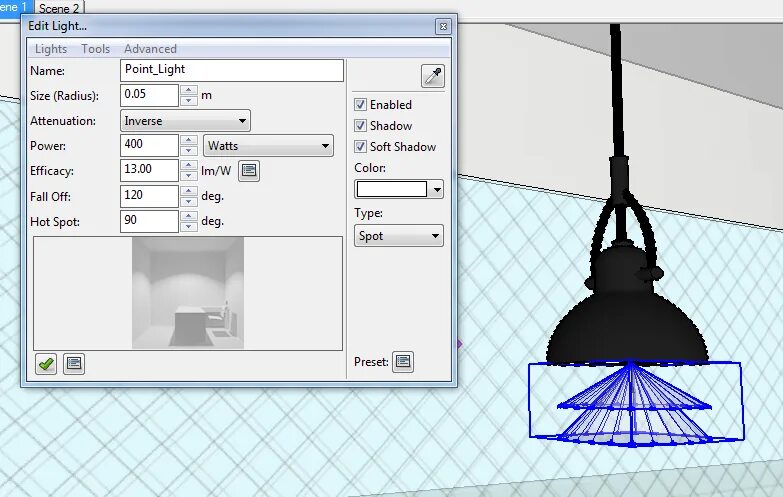The height and width of the screenshot is (497, 783).
Task: Click the light preview render thumbnail
Action: (x=188, y=293)
